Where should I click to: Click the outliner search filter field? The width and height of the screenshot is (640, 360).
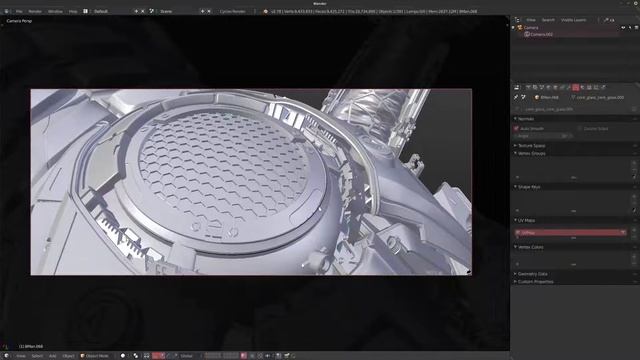pos(619,20)
